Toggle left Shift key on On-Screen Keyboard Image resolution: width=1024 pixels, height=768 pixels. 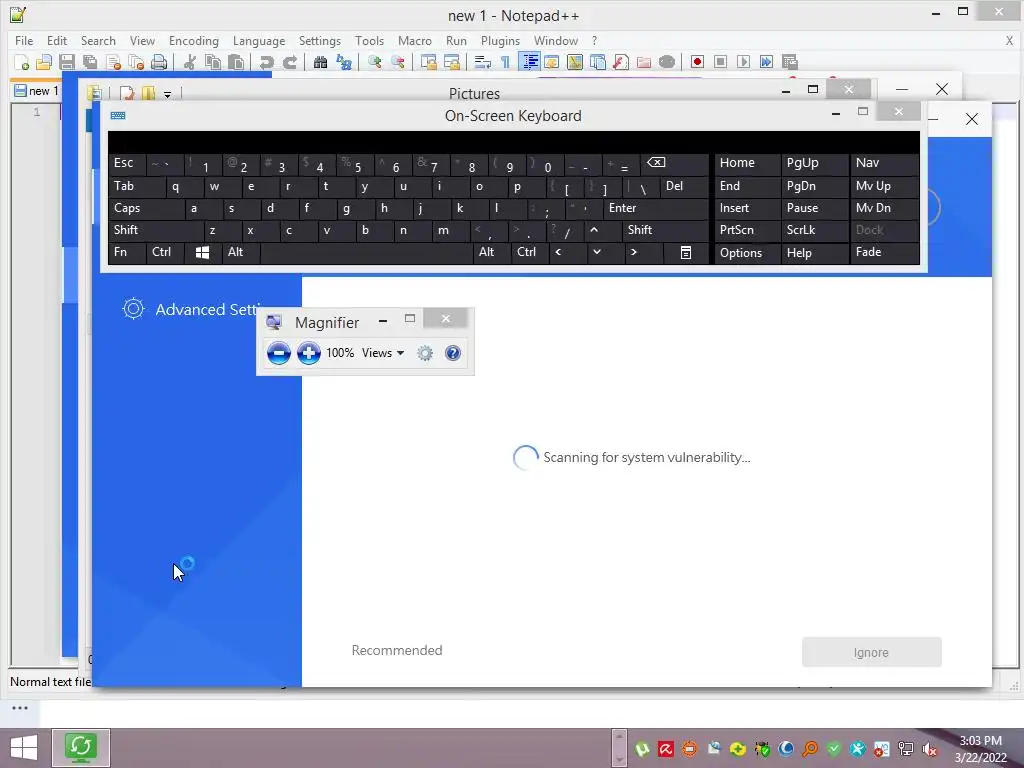click(155, 230)
